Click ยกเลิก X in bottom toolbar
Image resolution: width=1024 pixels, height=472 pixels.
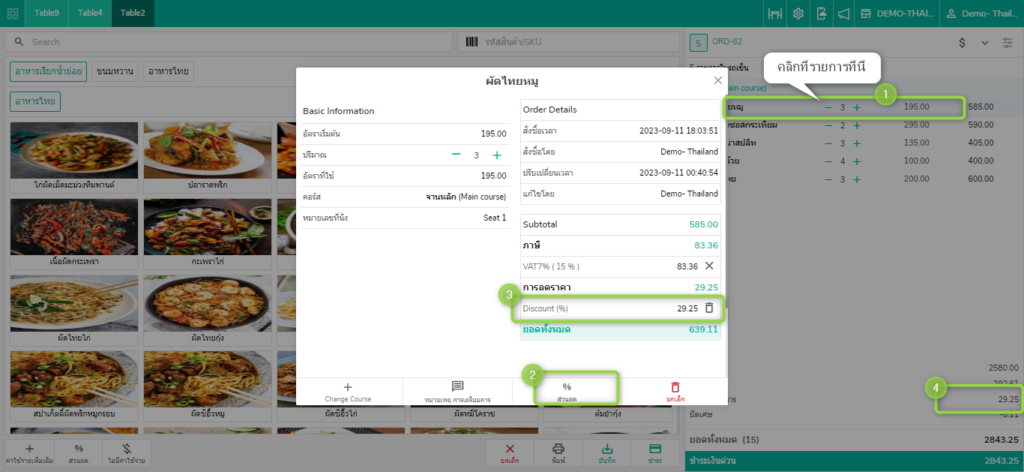coord(510,454)
